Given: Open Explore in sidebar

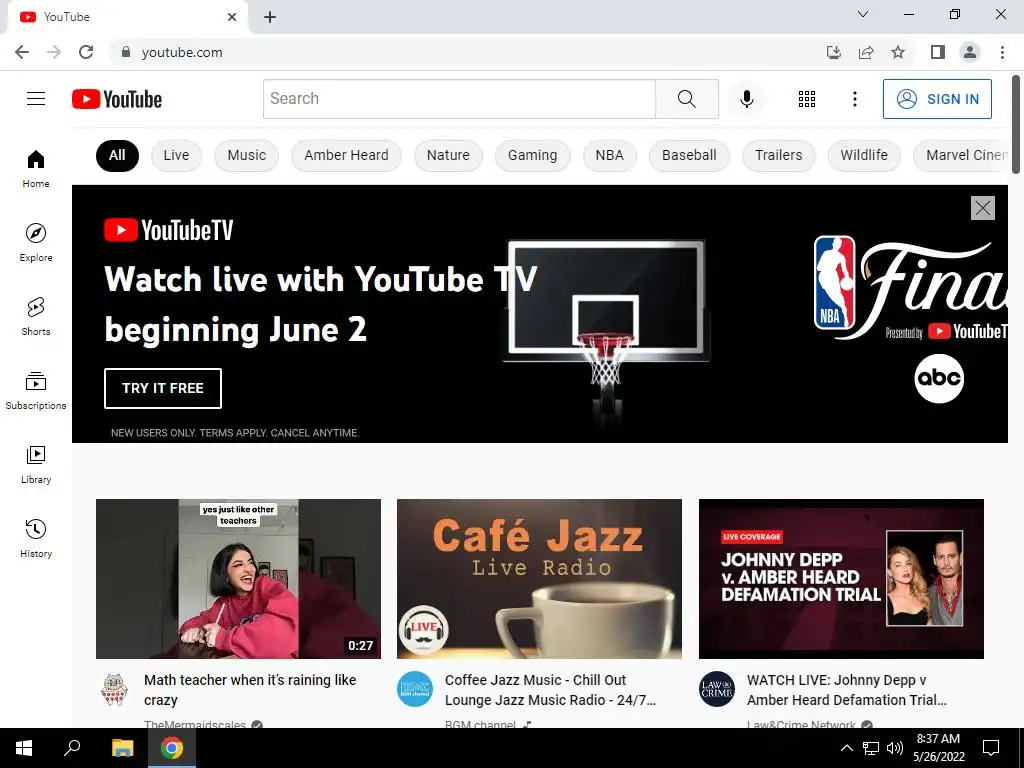Looking at the screenshot, I should [x=36, y=242].
